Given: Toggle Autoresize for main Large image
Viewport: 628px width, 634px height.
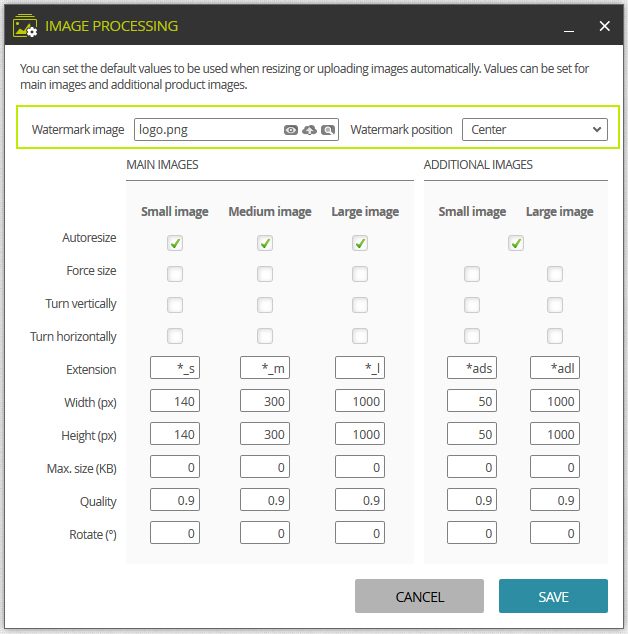Looking at the screenshot, I should point(360,243).
